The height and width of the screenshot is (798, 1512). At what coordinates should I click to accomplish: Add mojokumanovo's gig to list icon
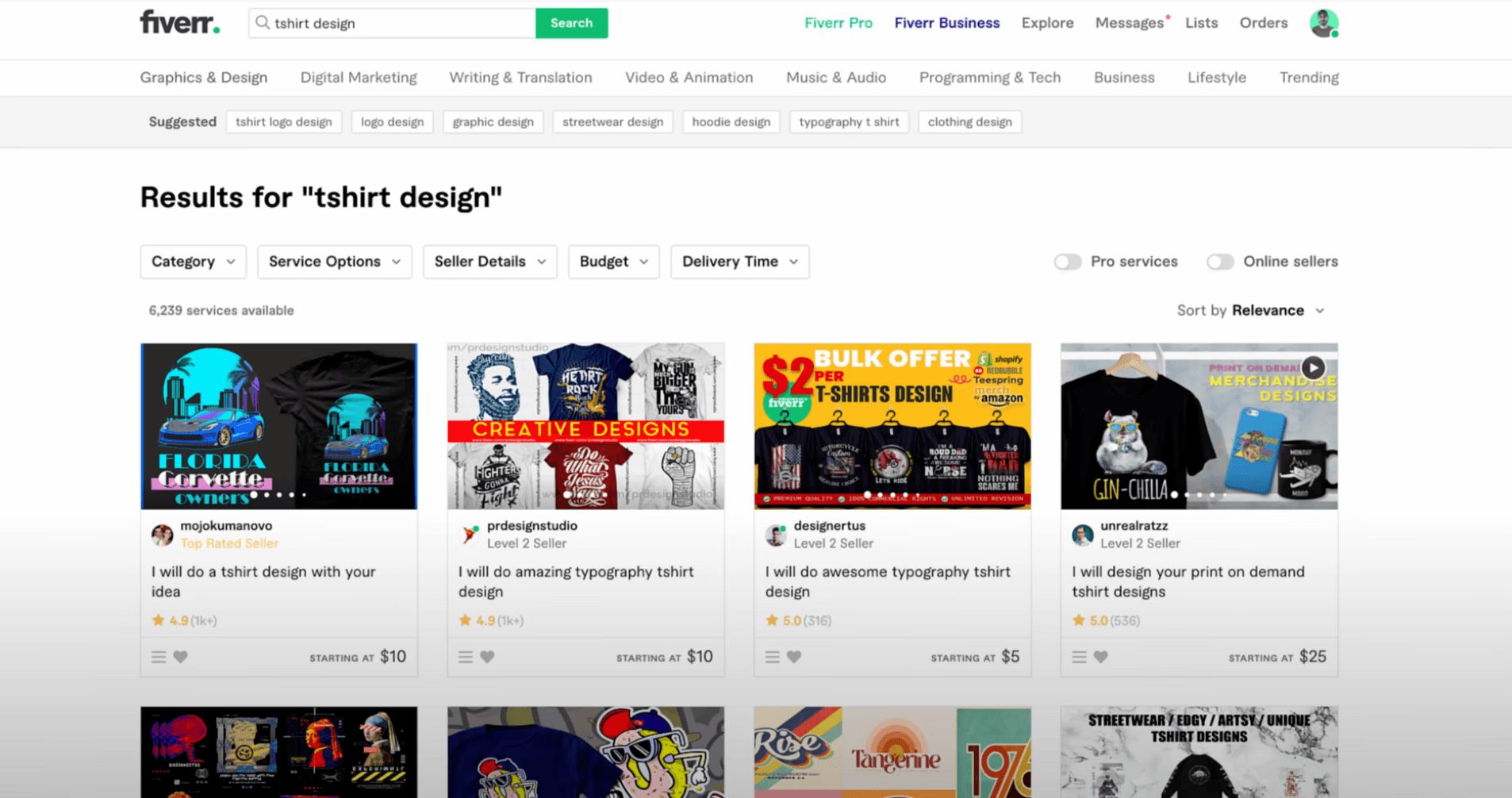pos(159,657)
